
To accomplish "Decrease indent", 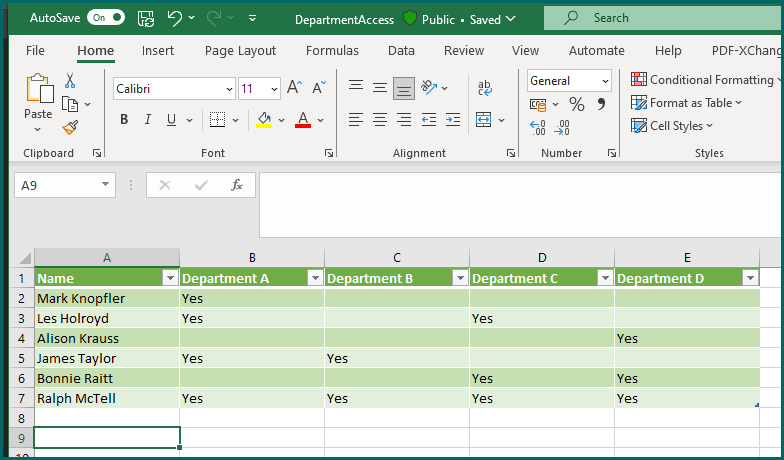I will [428, 120].
